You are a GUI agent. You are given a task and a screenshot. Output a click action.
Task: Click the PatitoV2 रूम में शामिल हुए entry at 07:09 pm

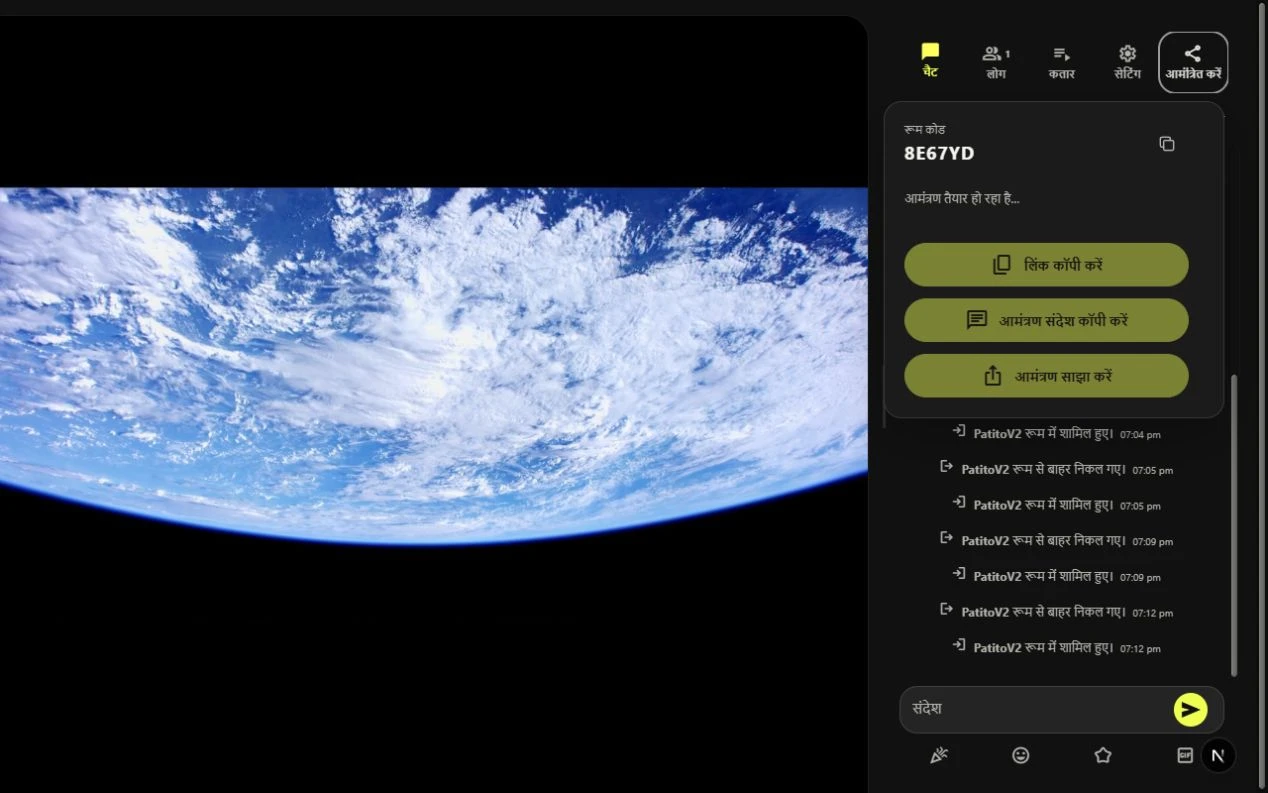pyautogui.click(x=1056, y=576)
